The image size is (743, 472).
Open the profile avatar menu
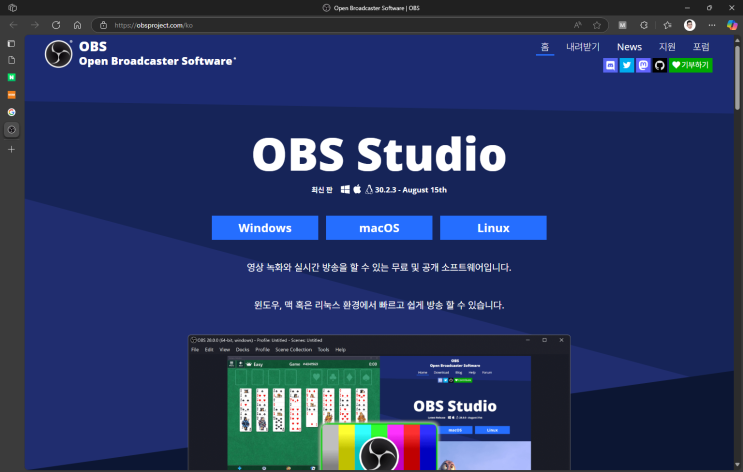(x=689, y=25)
